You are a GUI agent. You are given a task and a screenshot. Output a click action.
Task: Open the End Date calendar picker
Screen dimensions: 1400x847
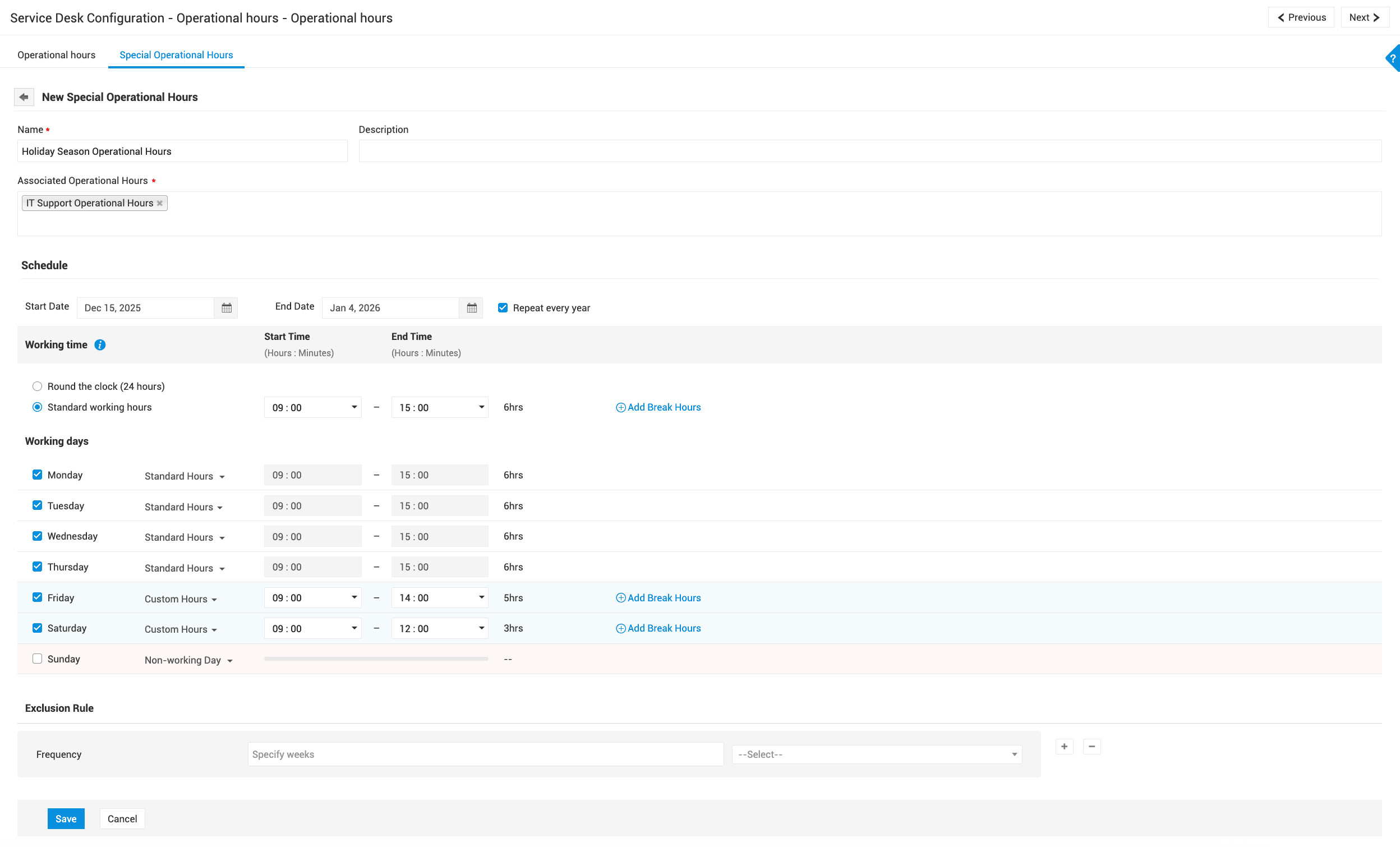click(x=471, y=308)
